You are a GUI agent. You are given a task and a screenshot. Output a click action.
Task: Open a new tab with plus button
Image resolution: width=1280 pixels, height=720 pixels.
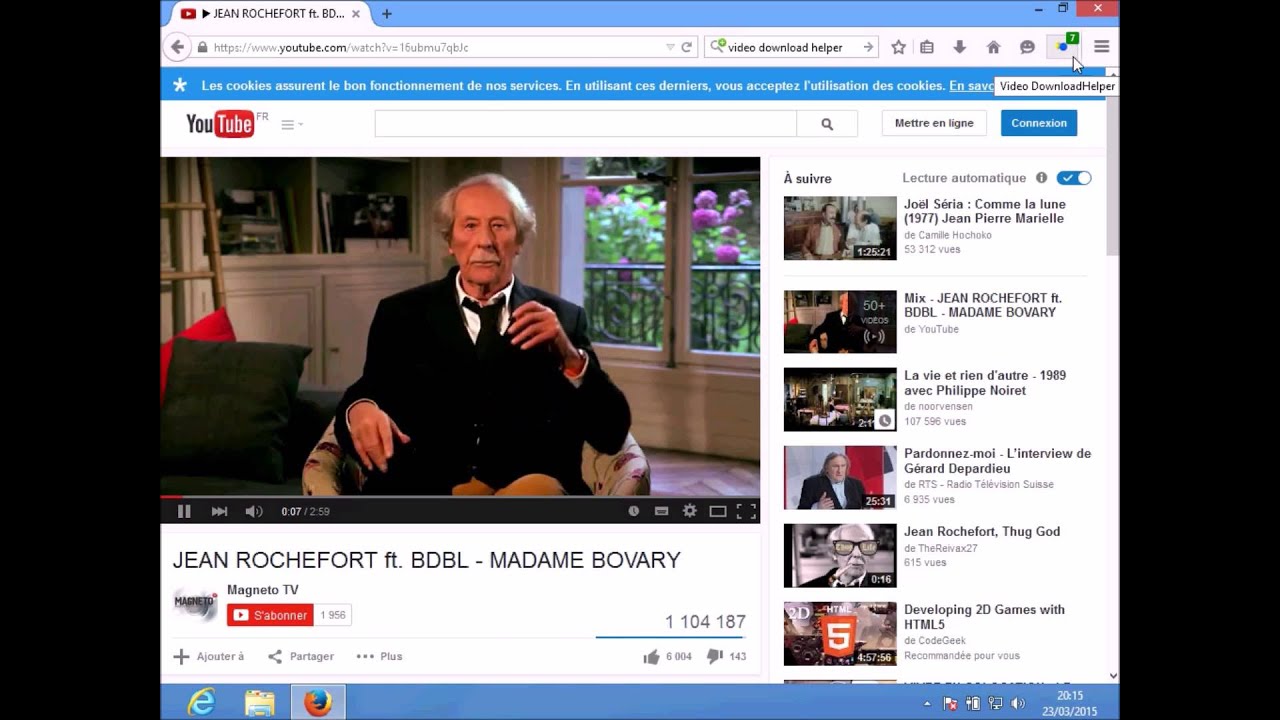(x=387, y=13)
